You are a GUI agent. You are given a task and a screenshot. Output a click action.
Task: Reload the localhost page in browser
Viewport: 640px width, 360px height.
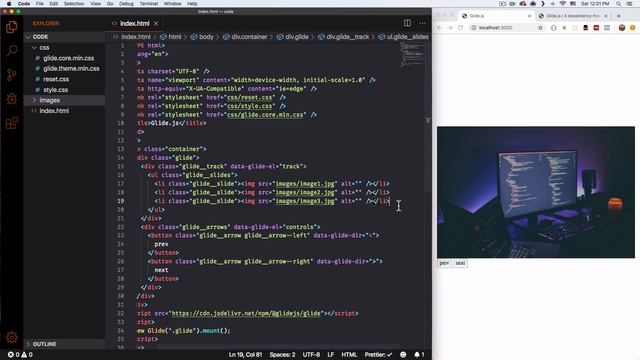point(461,28)
